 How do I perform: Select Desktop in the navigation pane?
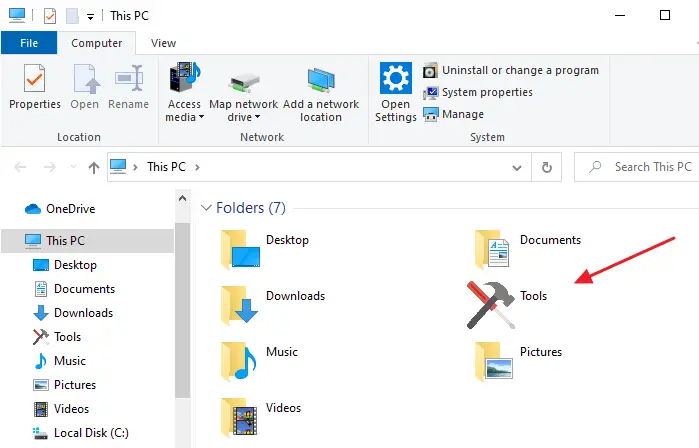pos(65,265)
